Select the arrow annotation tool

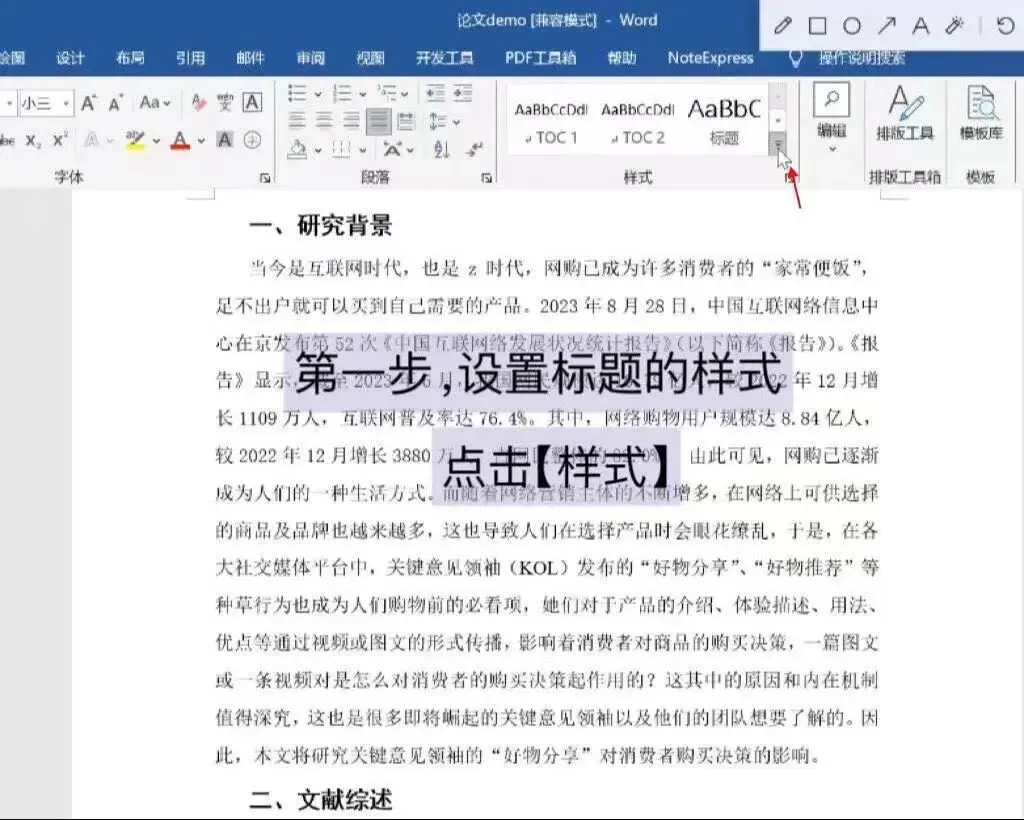(x=886, y=26)
